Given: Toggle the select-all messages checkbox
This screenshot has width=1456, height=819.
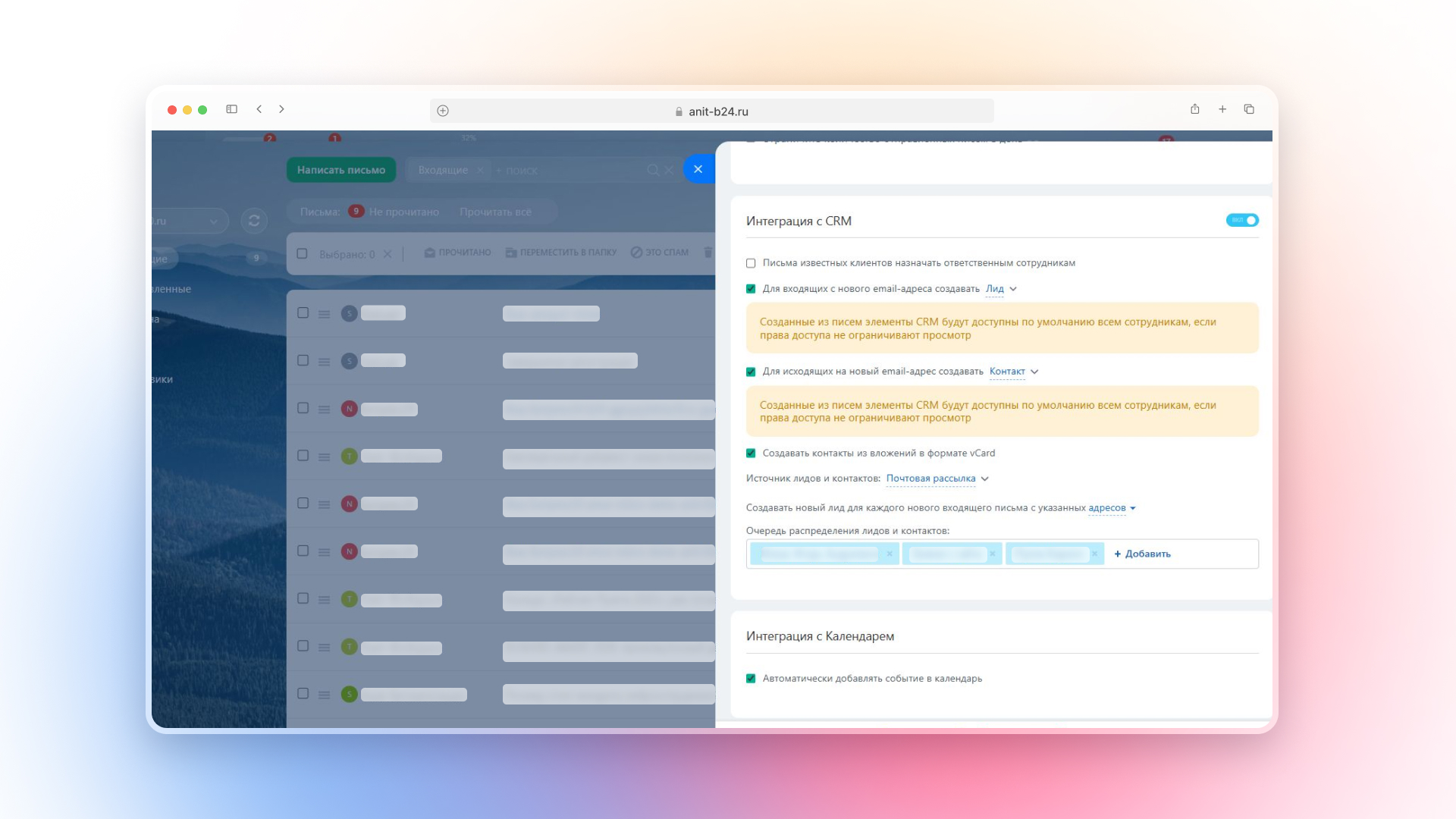Looking at the screenshot, I should tap(302, 253).
